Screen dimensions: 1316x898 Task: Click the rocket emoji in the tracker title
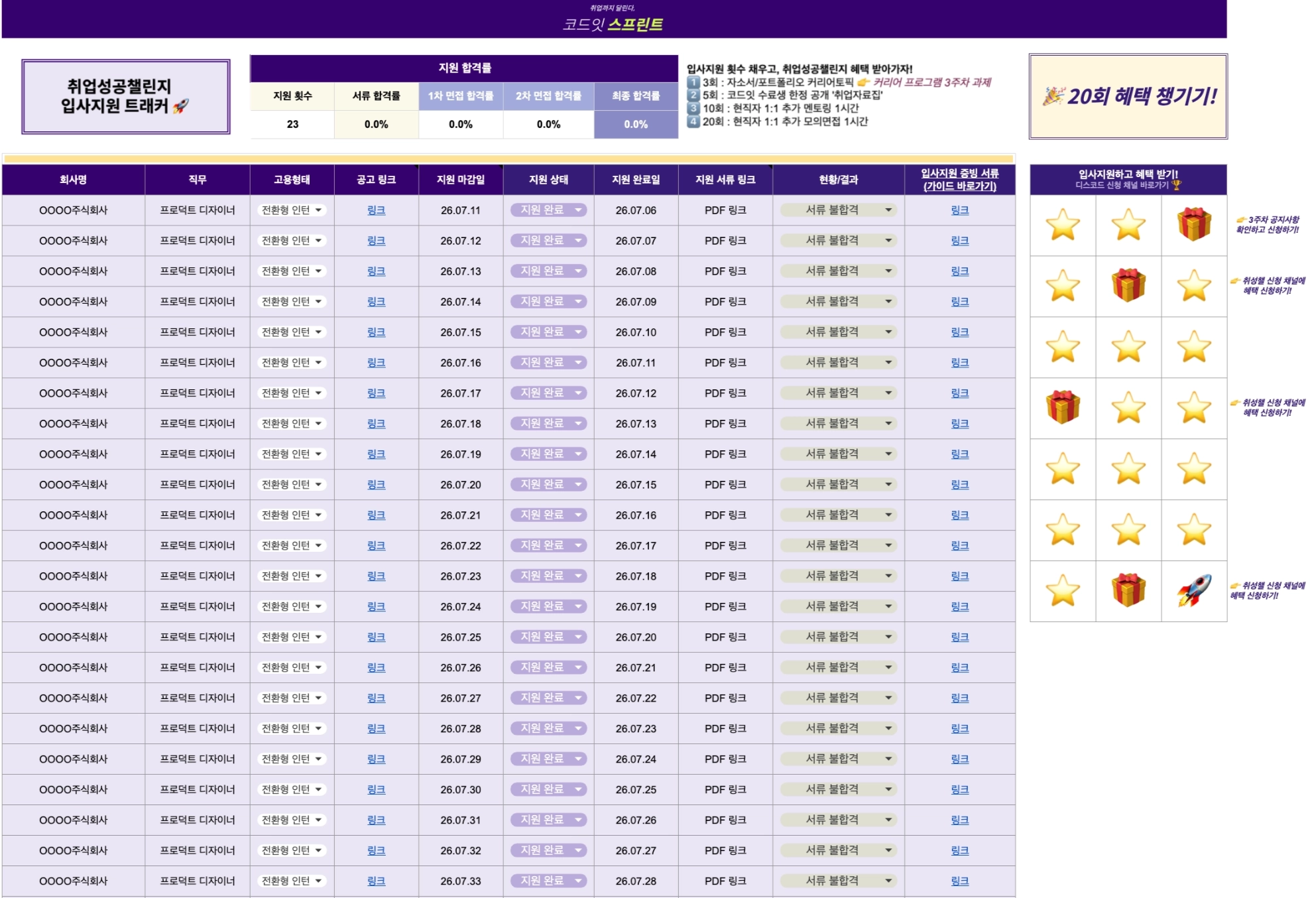tap(180, 106)
